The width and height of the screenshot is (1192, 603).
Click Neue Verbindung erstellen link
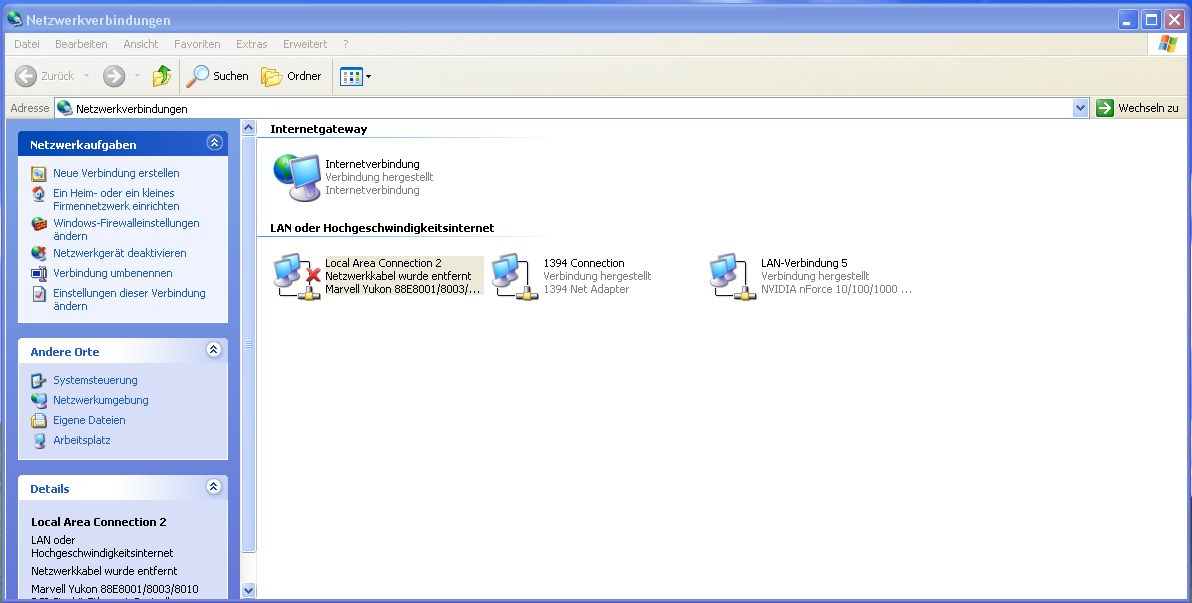click(x=116, y=173)
